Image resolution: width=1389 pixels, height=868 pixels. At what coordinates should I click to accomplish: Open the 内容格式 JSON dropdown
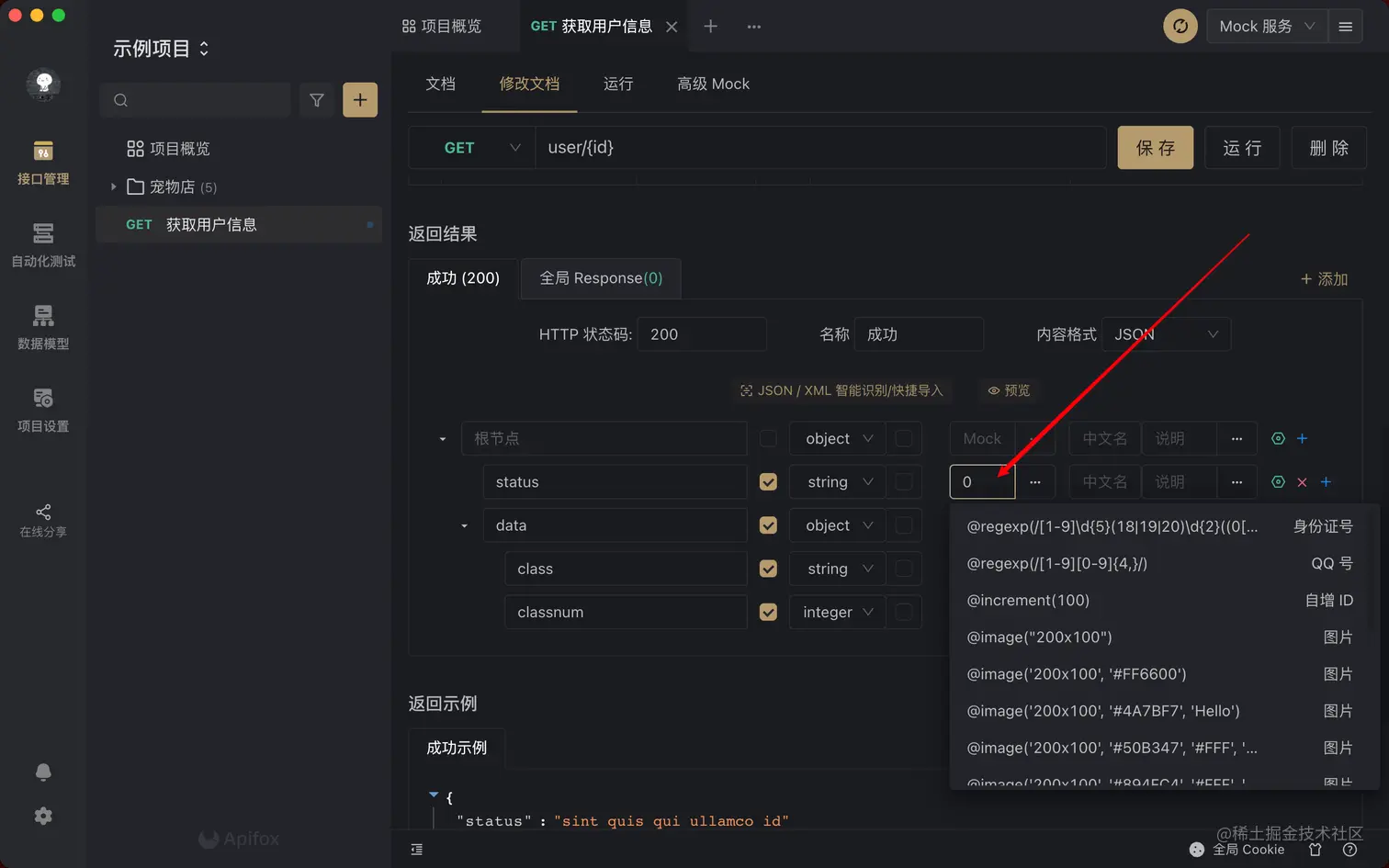point(1167,334)
